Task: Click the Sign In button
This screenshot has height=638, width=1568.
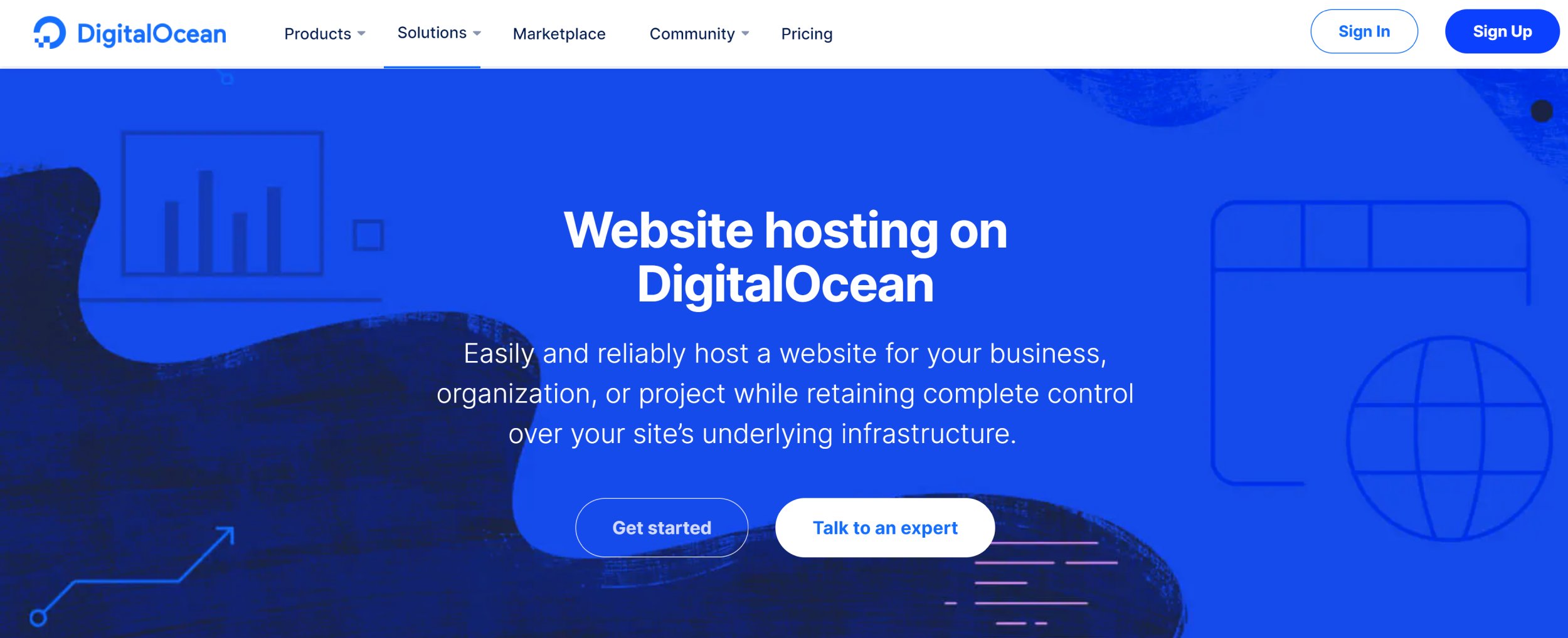Action: tap(1364, 31)
